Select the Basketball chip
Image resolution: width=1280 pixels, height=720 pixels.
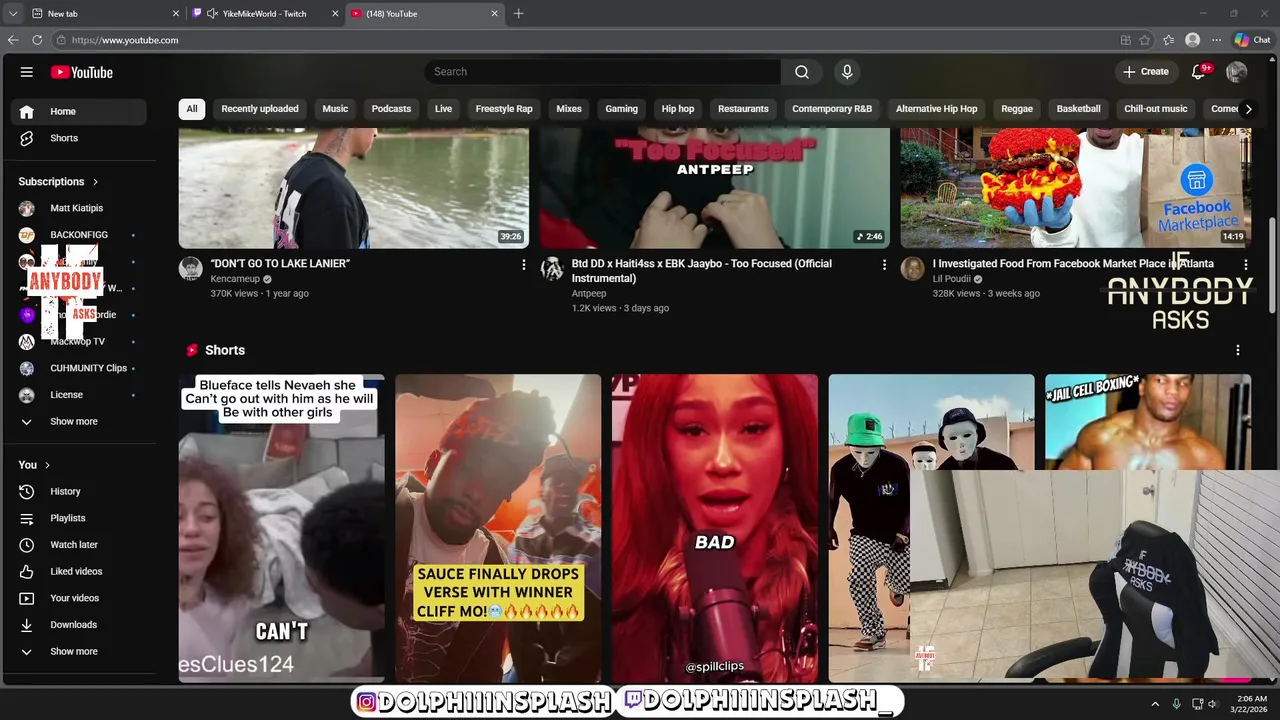(1078, 109)
